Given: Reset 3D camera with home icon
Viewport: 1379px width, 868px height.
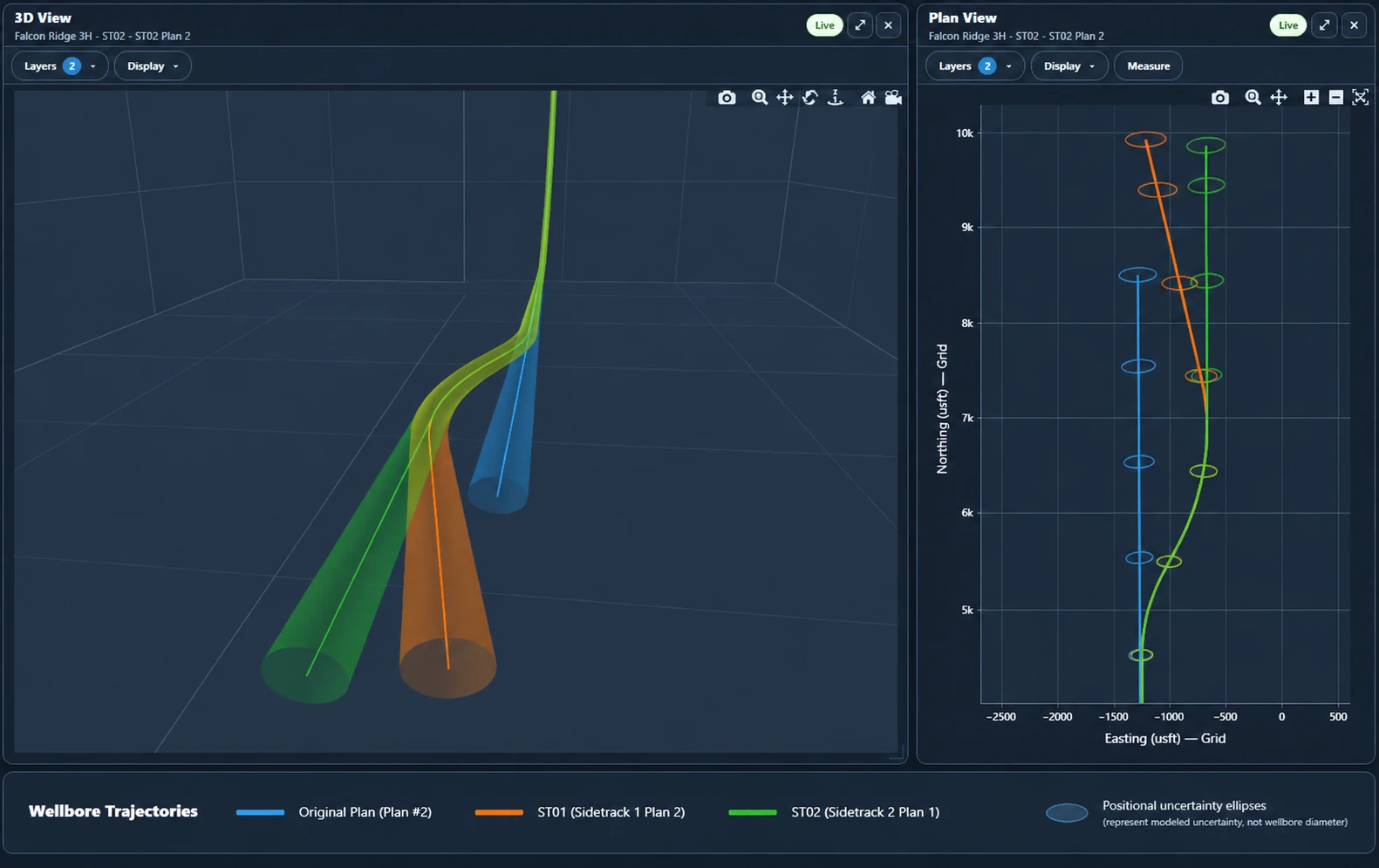Looking at the screenshot, I should click(x=868, y=98).
